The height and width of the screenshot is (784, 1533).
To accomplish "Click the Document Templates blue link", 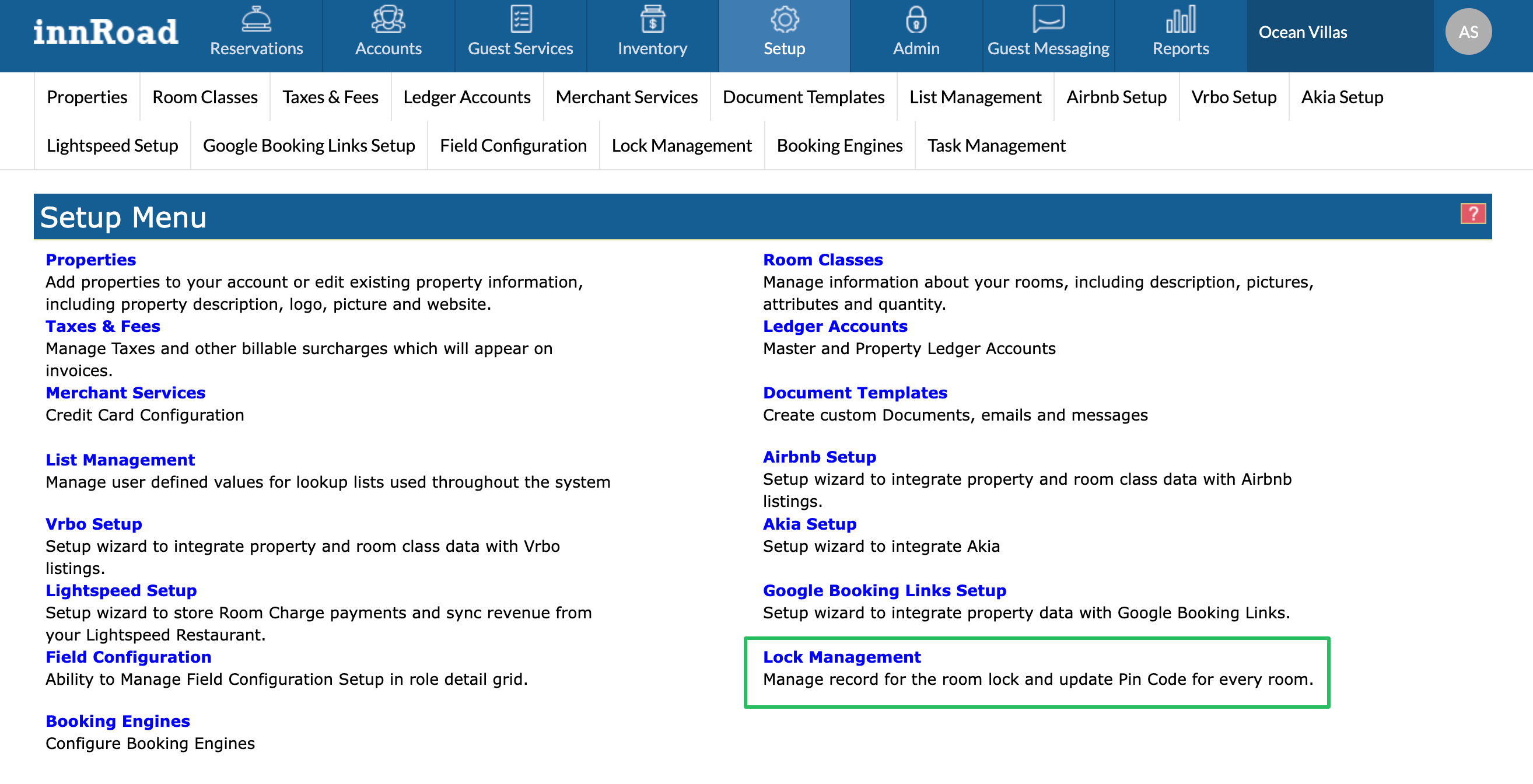I will tap(855, 393).
